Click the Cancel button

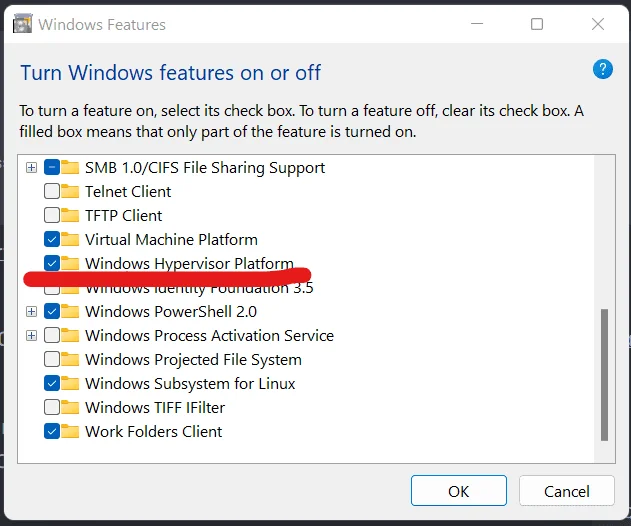[567, 491]
